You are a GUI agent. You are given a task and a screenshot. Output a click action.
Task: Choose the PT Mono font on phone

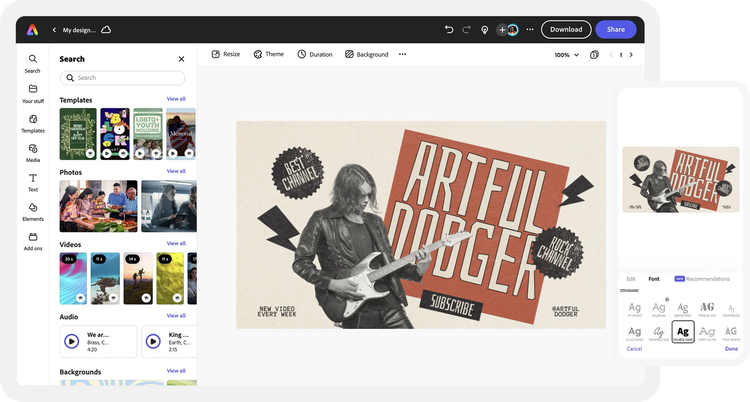(x=635, y=310)
